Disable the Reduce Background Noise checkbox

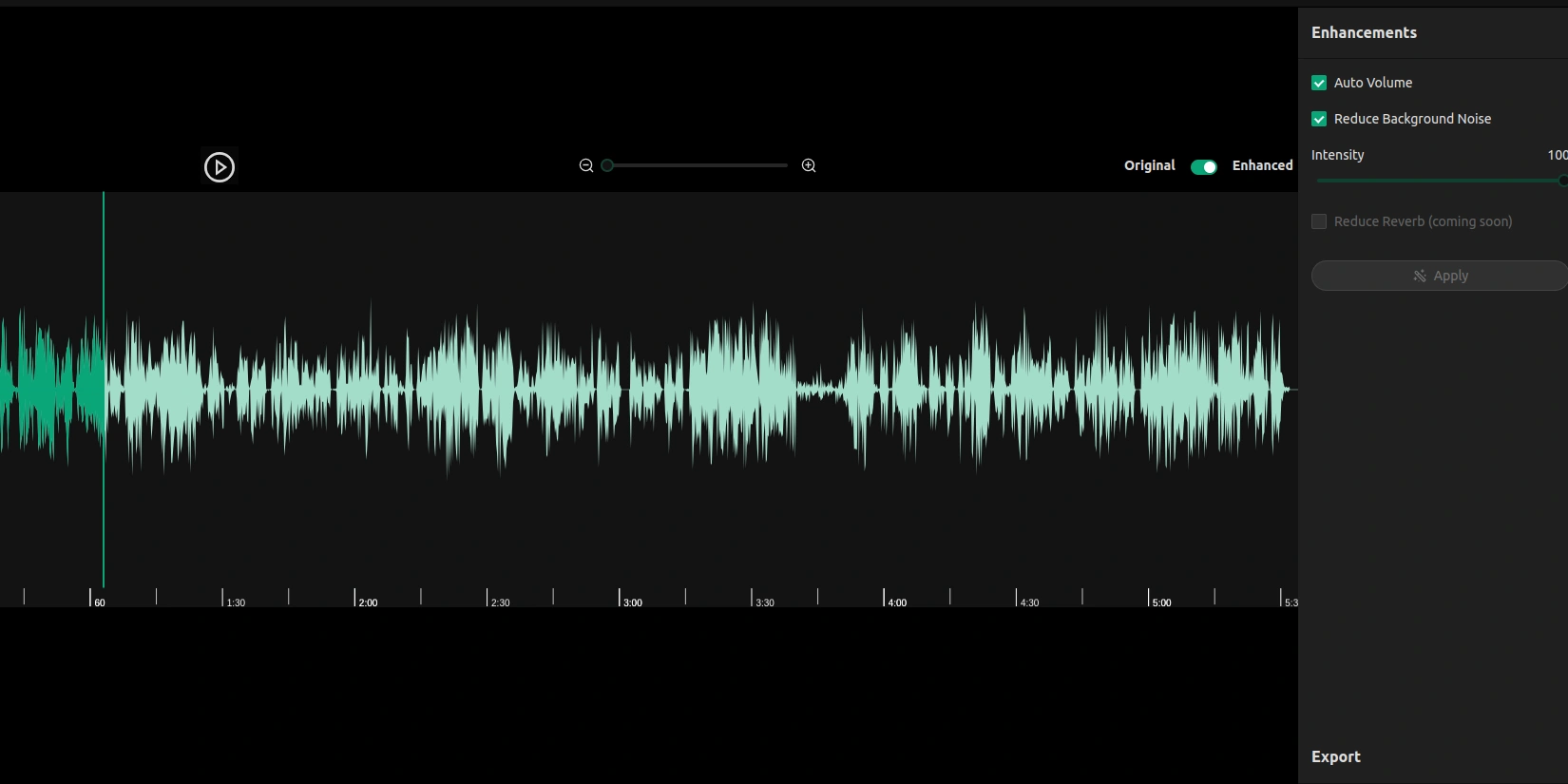pos(1319,119)
